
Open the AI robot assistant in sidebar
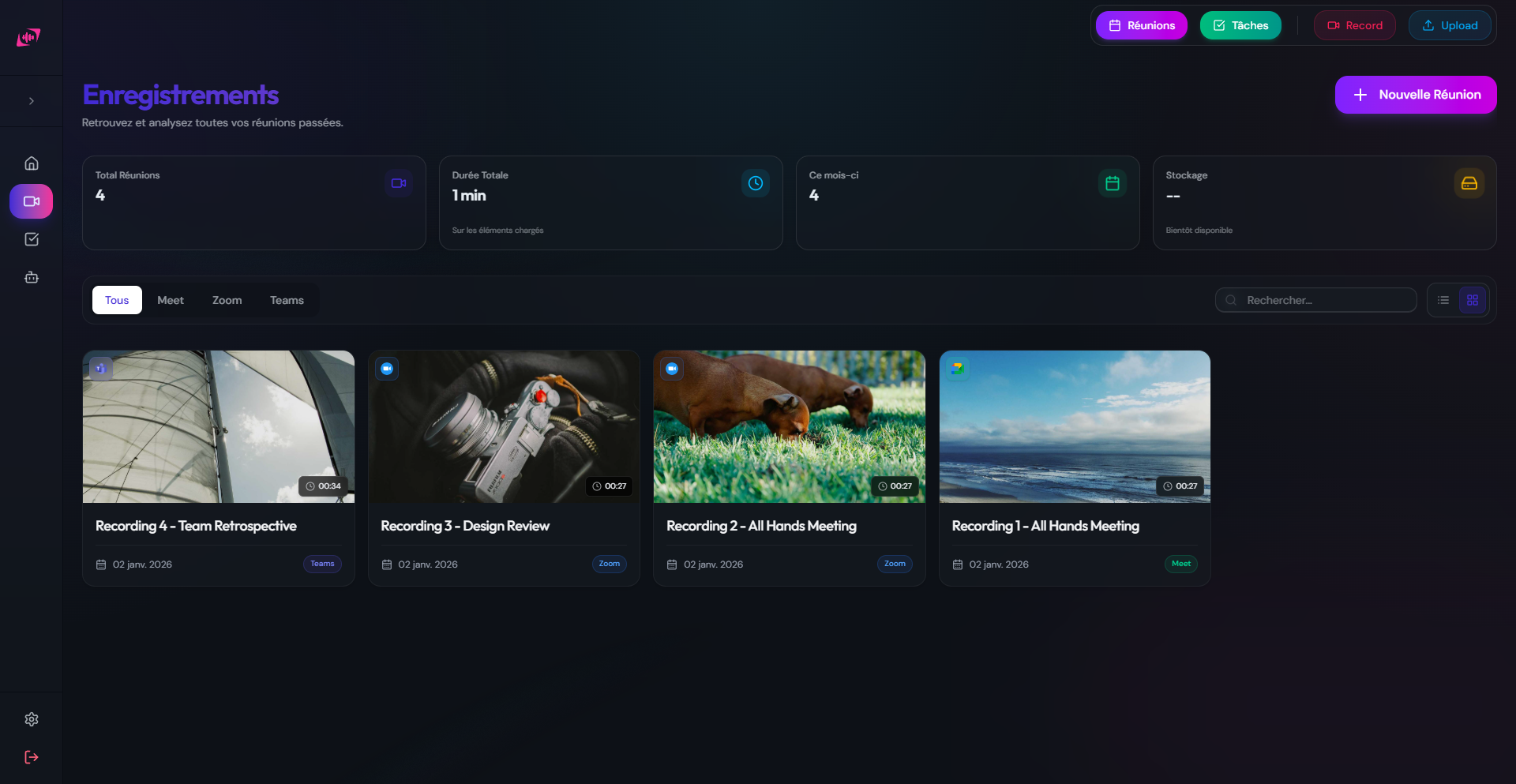31,277
